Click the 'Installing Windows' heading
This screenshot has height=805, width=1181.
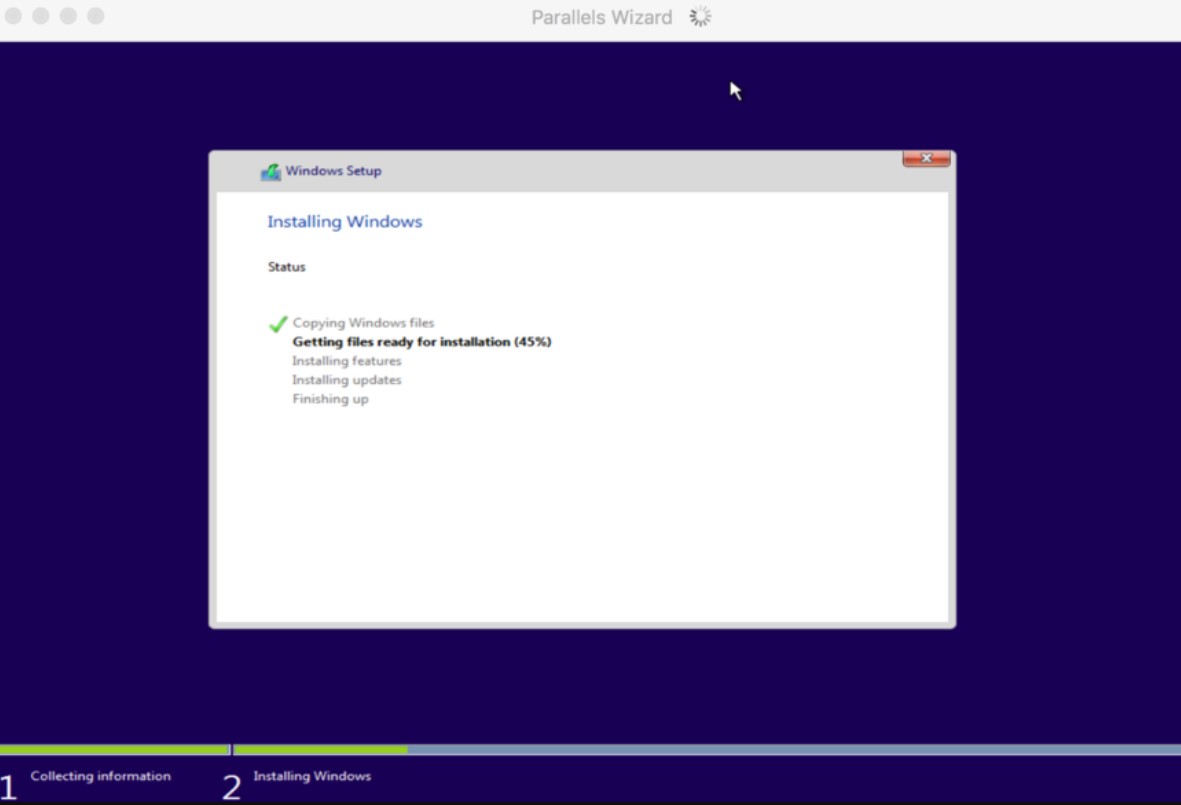click(345, 221)
